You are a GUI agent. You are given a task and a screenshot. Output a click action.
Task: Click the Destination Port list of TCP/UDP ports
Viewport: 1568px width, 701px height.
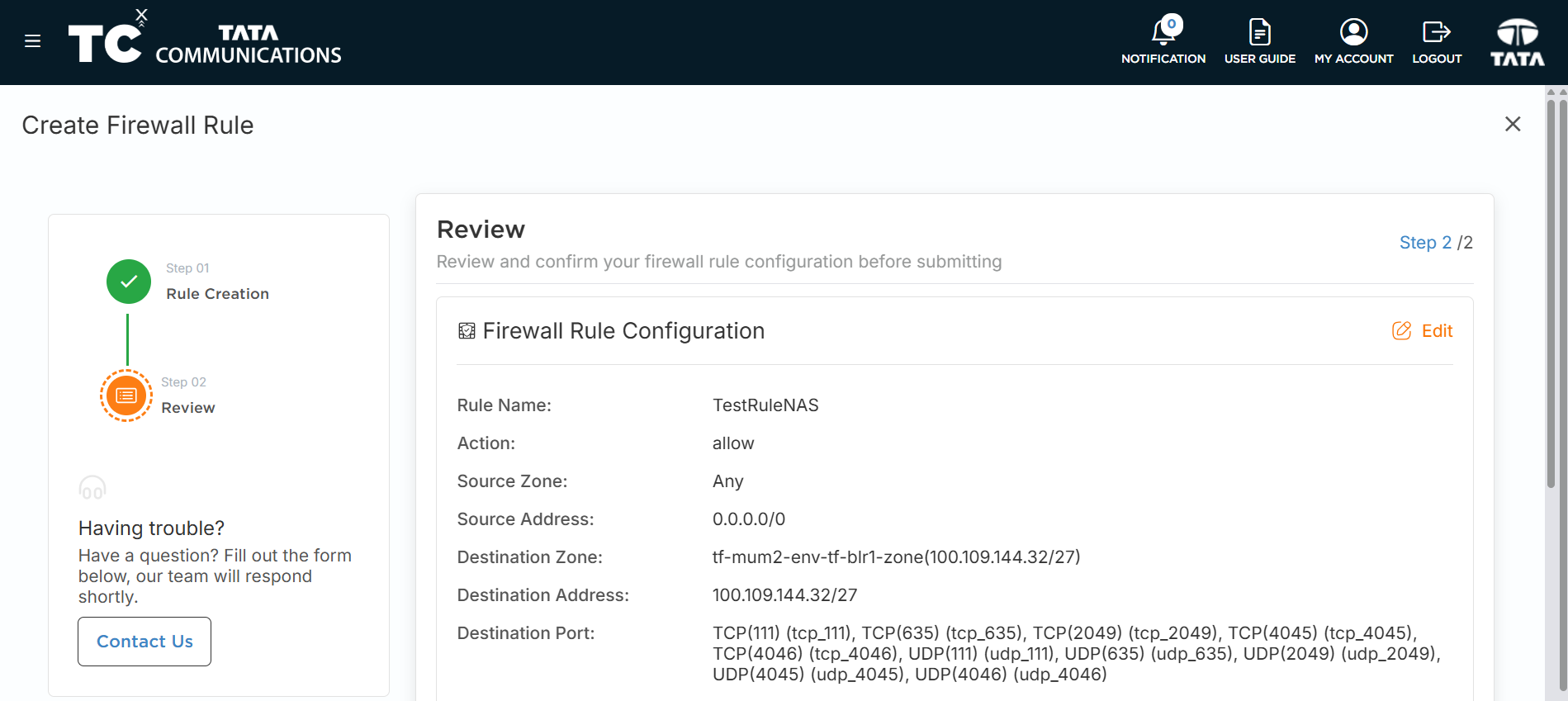click(x=1077, y=654)
